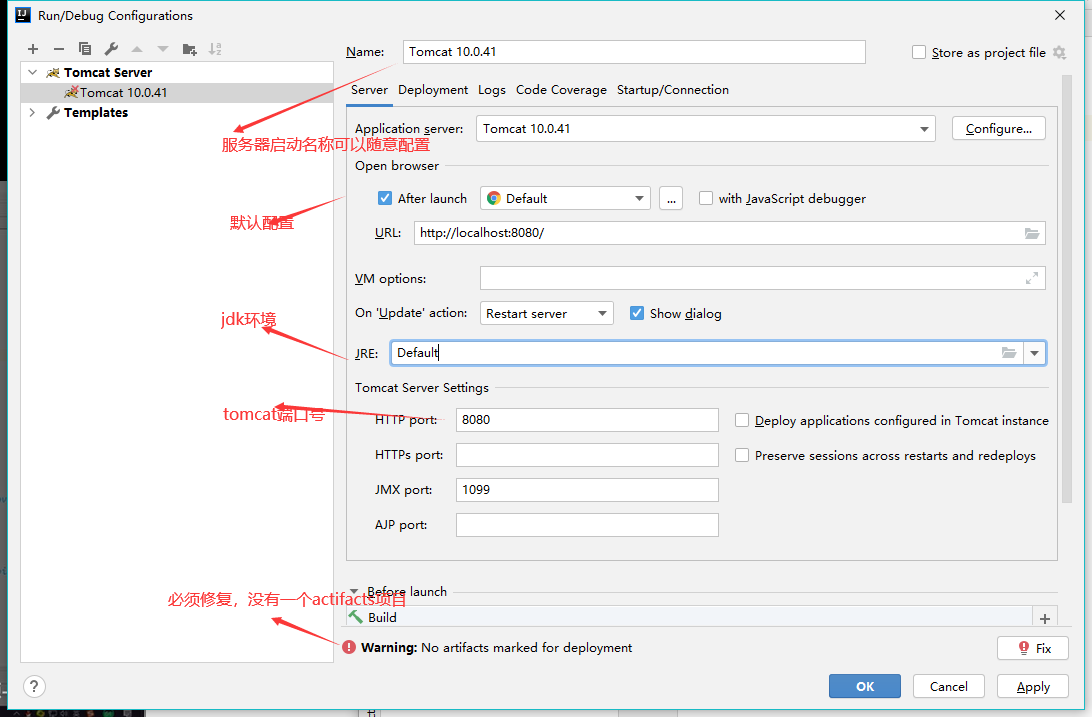
Task: Enable Deploy applications configured in Tomcat instance
Action: coord(742,420)
